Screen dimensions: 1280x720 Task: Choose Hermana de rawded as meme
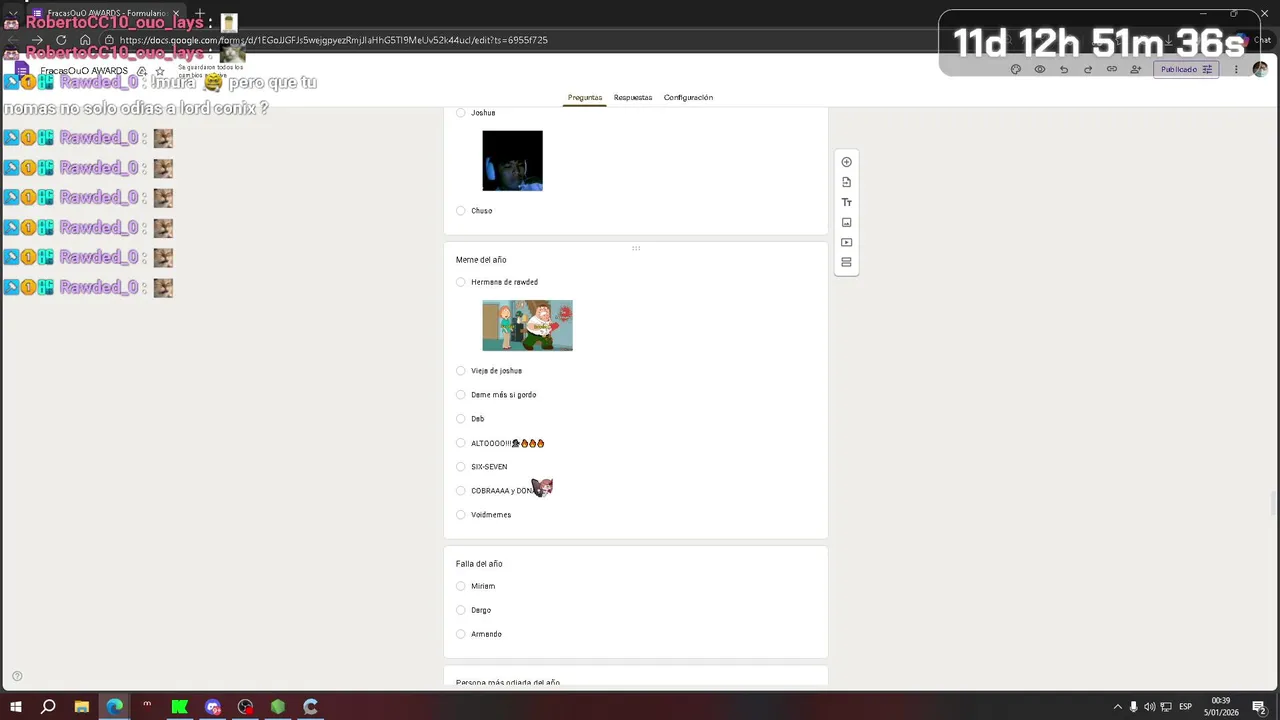[x=461, y=282]
